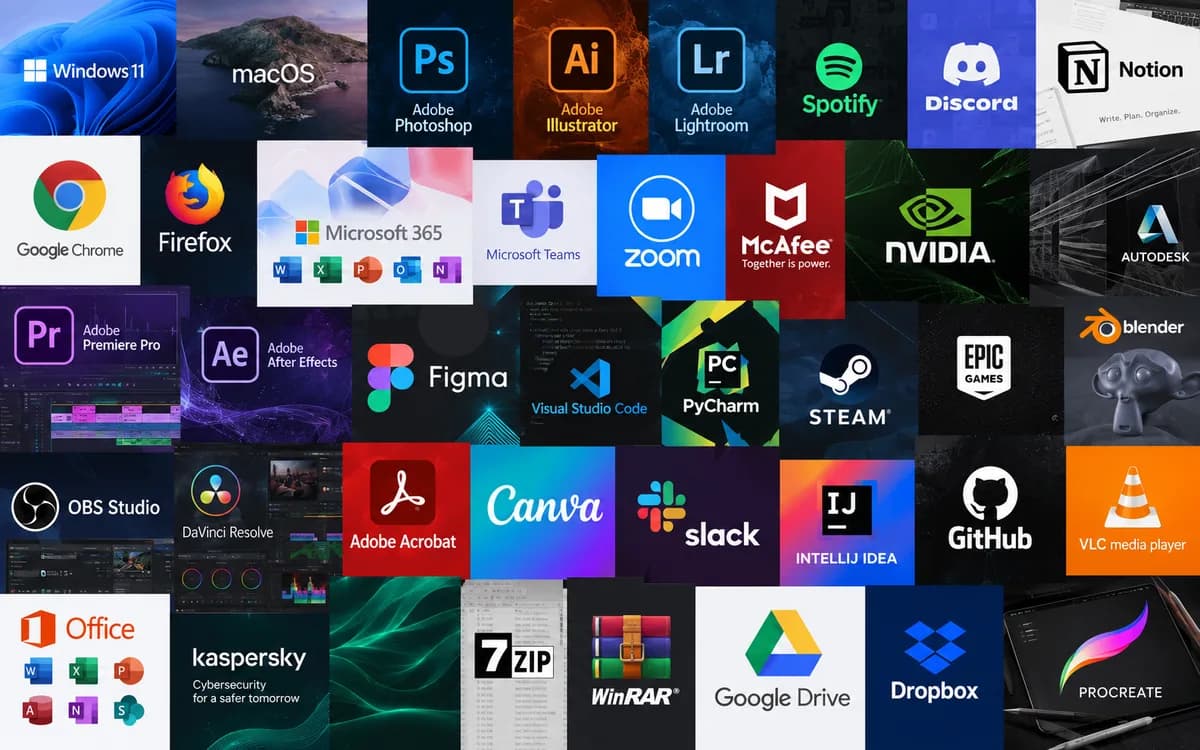1200x750 pixels.
Task: Click the McAfee shield logo
Action: click(x=786, y=207)
